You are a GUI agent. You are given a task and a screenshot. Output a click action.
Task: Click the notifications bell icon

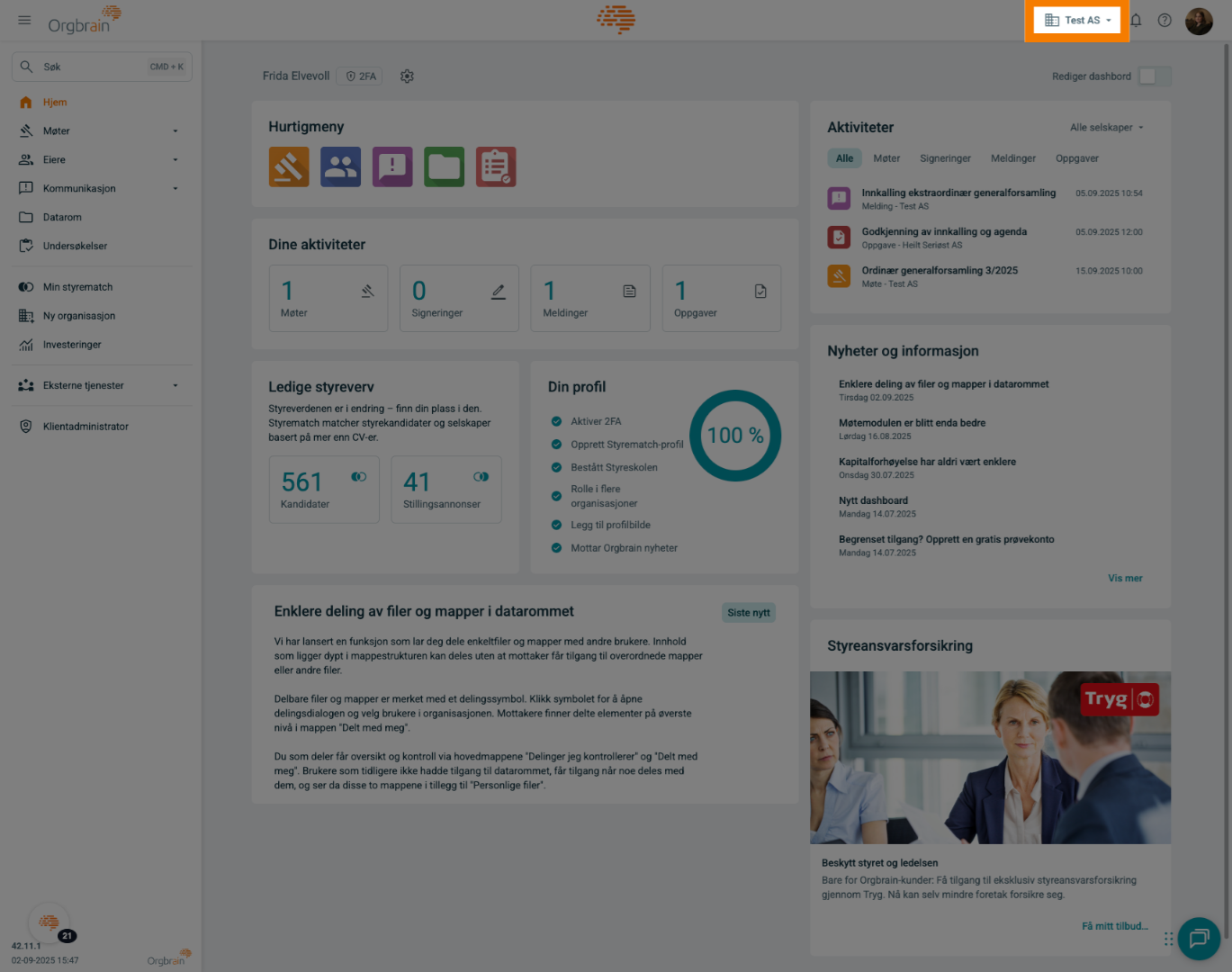pyautogui.click(x=1136, y=20)
